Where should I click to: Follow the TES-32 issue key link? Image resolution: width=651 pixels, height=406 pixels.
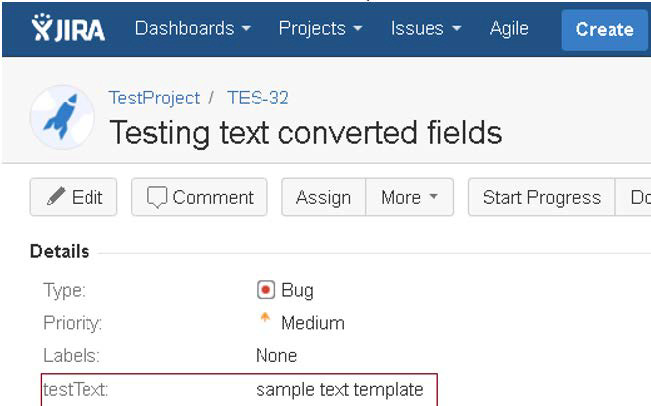tap(258, 98)
